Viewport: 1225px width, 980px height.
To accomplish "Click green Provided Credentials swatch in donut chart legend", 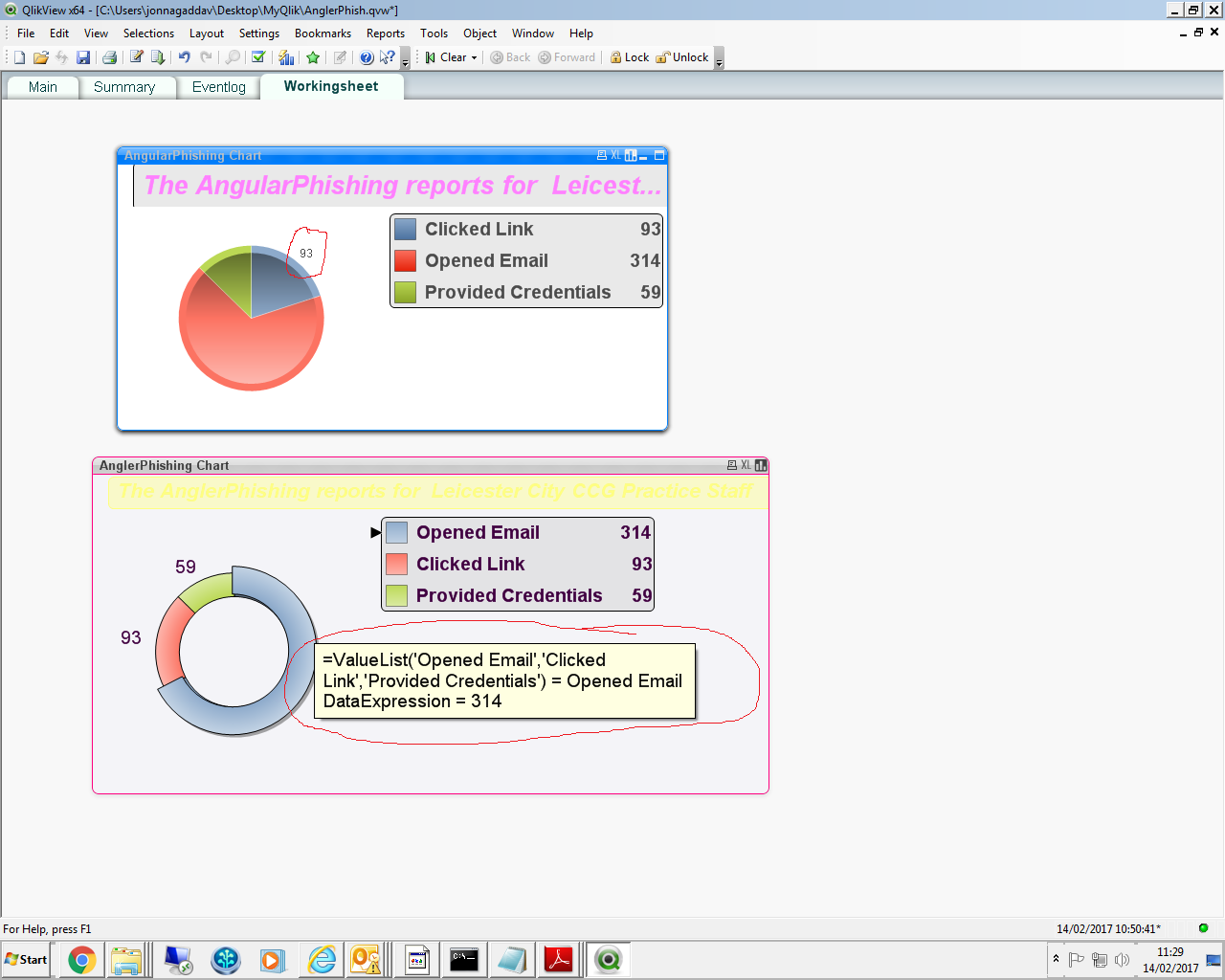I will (x=396, y=595).
